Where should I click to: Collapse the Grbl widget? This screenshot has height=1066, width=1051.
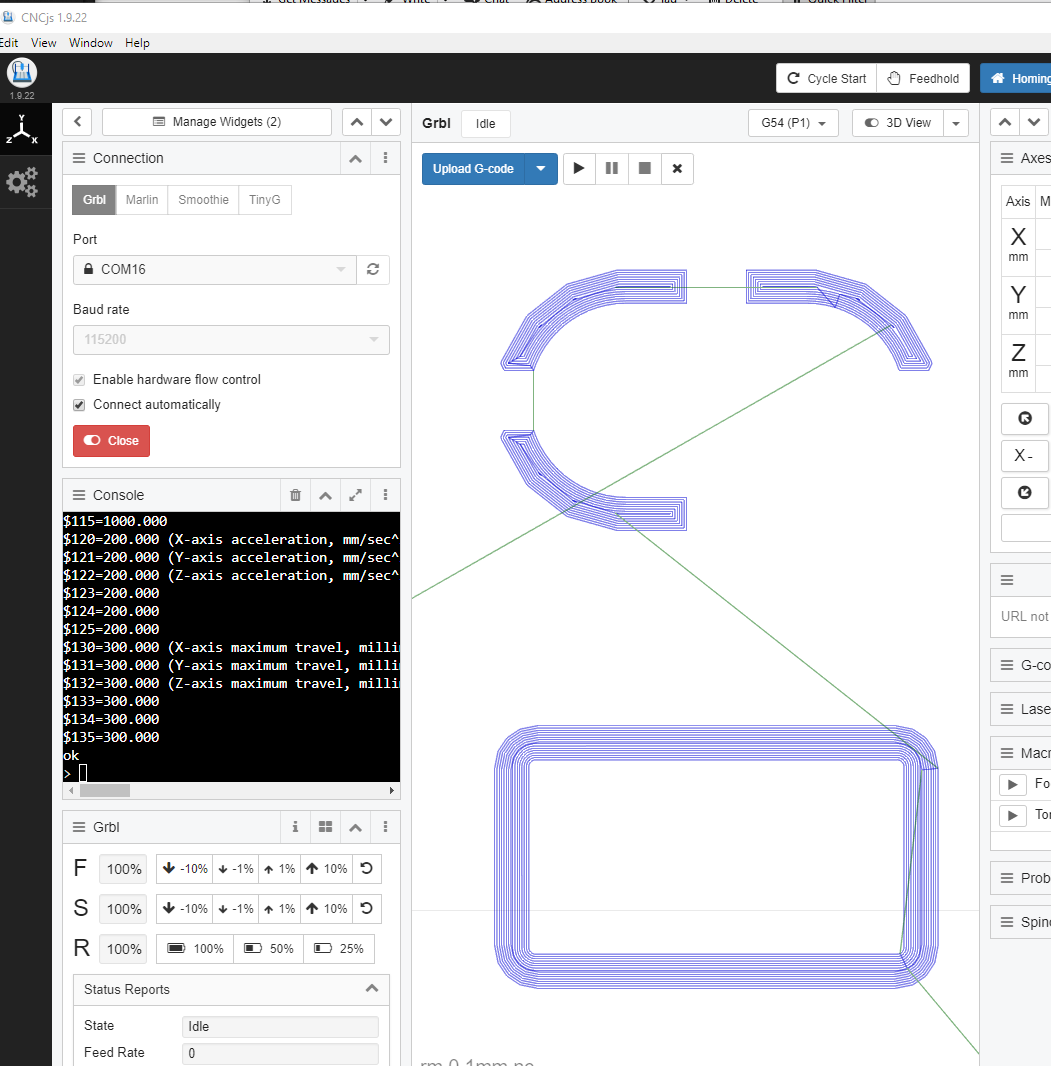pos(356,827)
